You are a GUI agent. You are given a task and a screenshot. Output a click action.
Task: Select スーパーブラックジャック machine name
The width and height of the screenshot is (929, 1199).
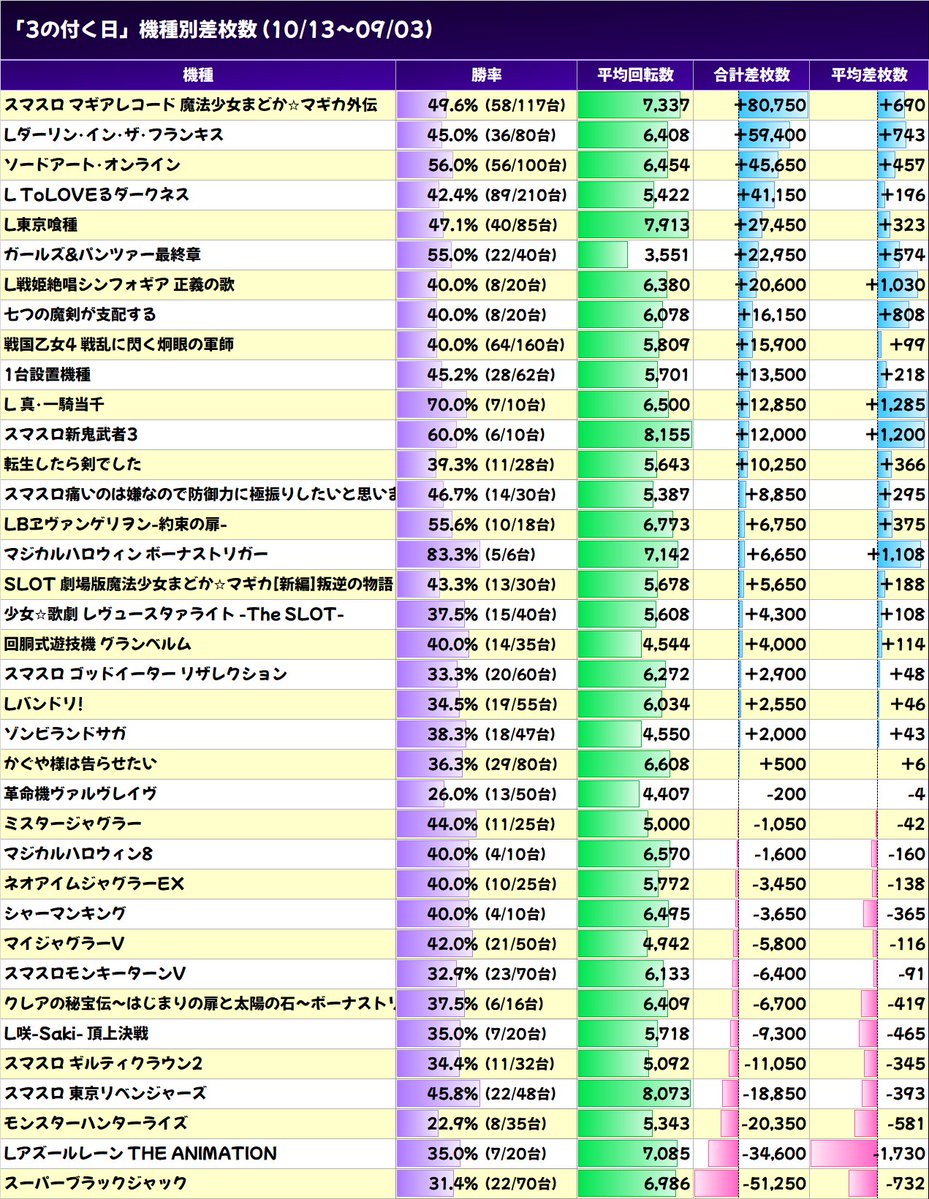[x=96, y=1183]
